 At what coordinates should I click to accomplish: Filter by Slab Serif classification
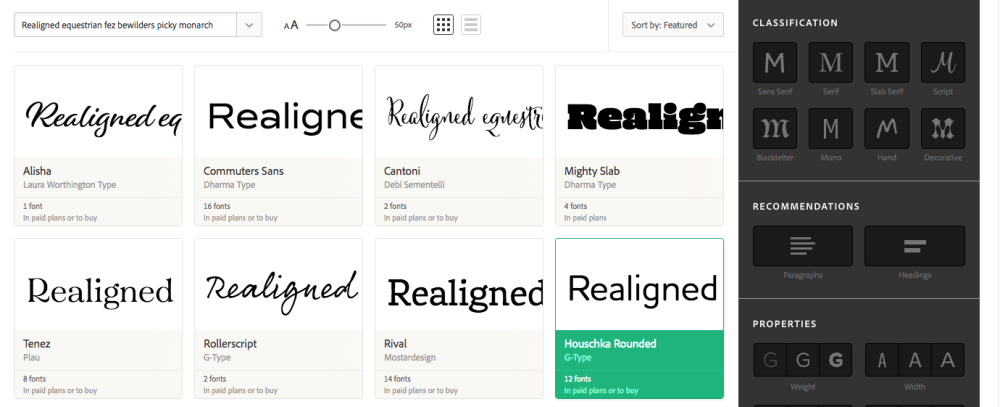pos(886,63)
